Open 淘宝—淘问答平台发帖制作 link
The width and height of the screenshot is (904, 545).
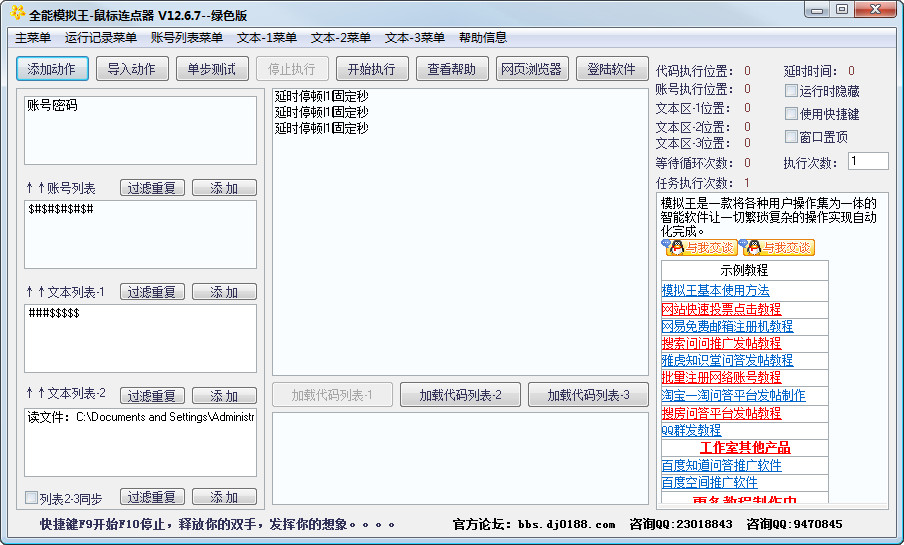(x=733, y=396)
